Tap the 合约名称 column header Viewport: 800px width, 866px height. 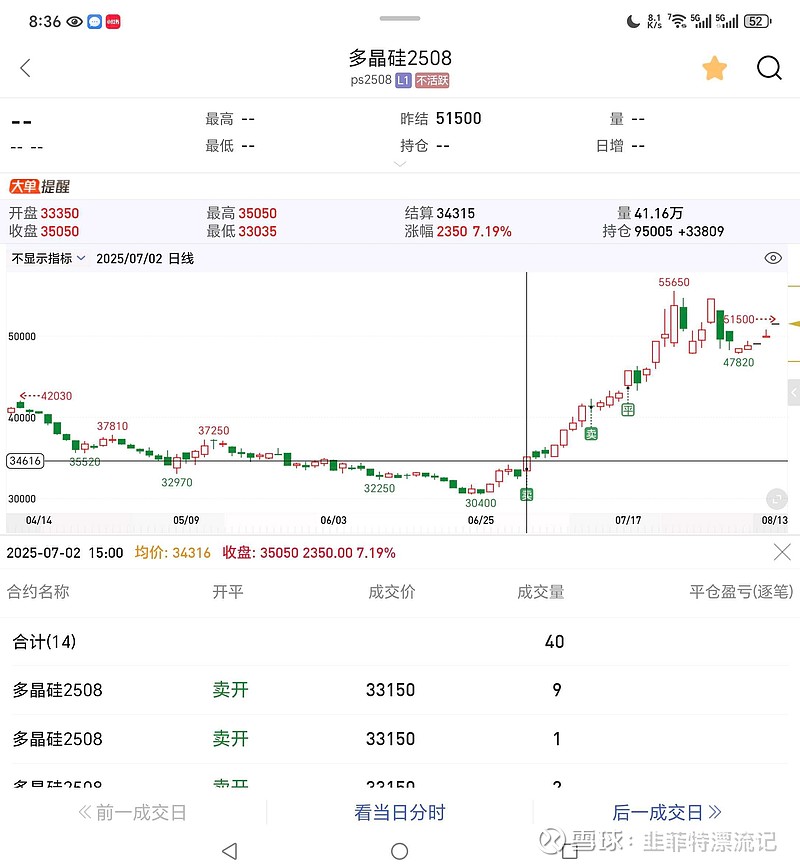coord(38,592)
